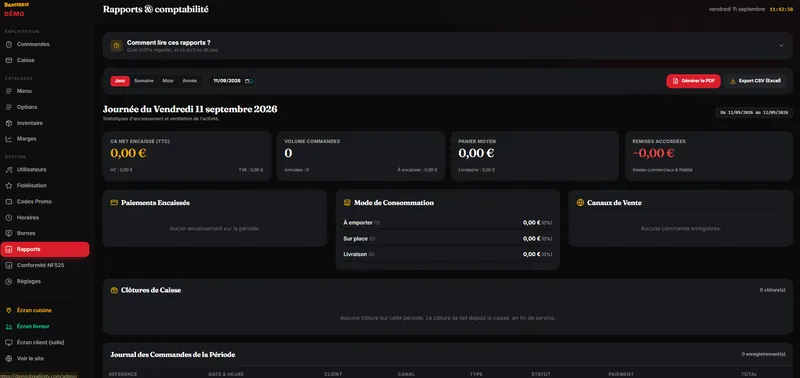Click Aucun encaissement sur la période message
Image resolution: width=800 pixels, height=378 pixels.
point(215,229)
